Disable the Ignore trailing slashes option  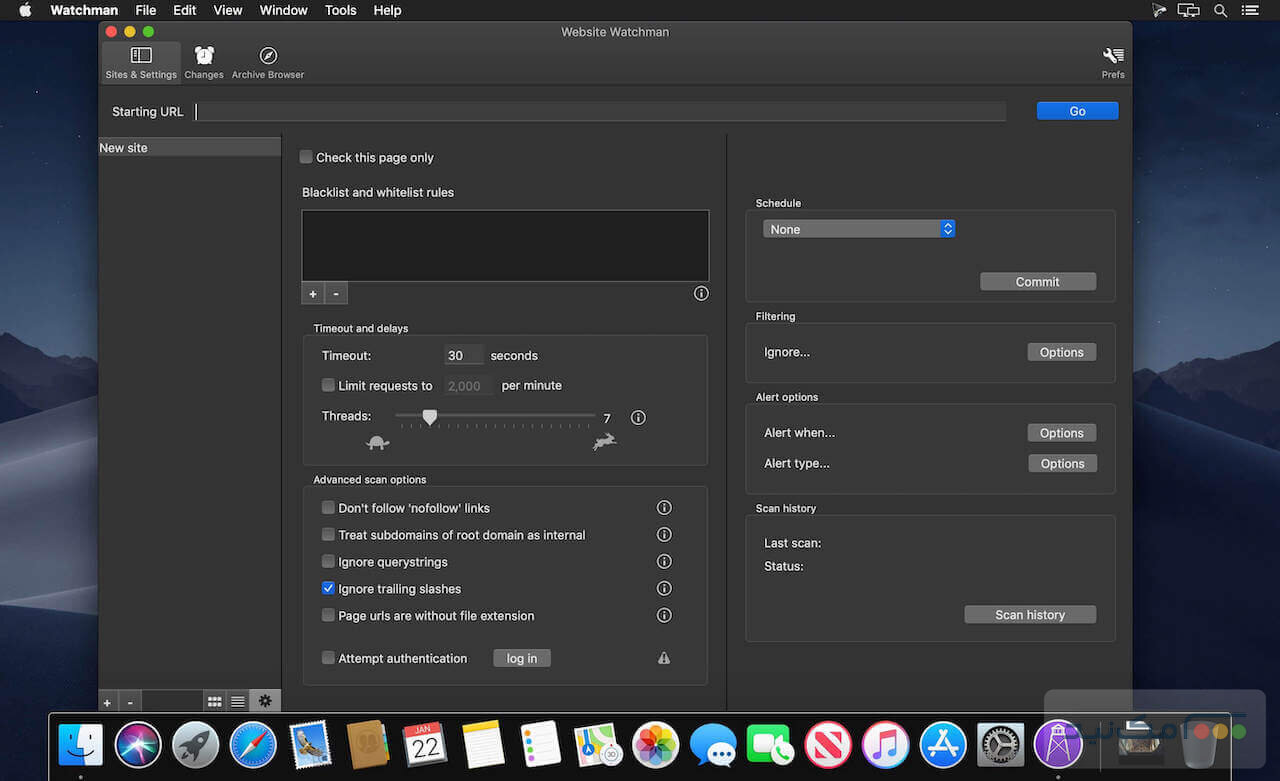(x=328, y=588)
